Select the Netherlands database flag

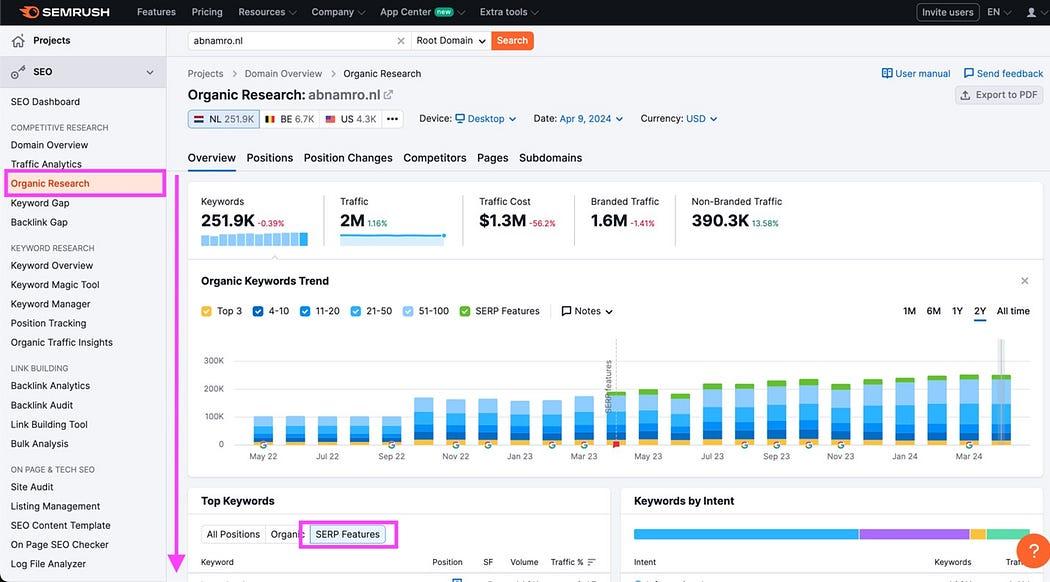pos(199,119)
